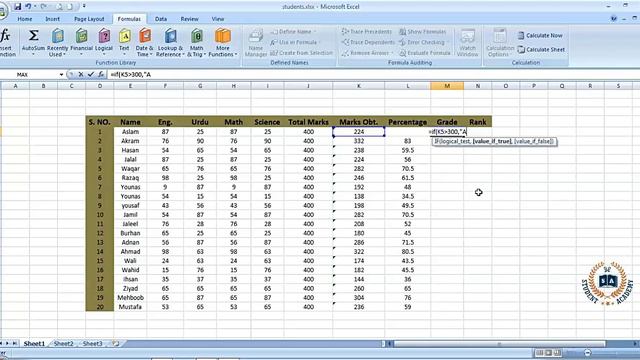Screen dimensions: 640x360
Task: Open the AutoSum function
Action: click(33, 42)
